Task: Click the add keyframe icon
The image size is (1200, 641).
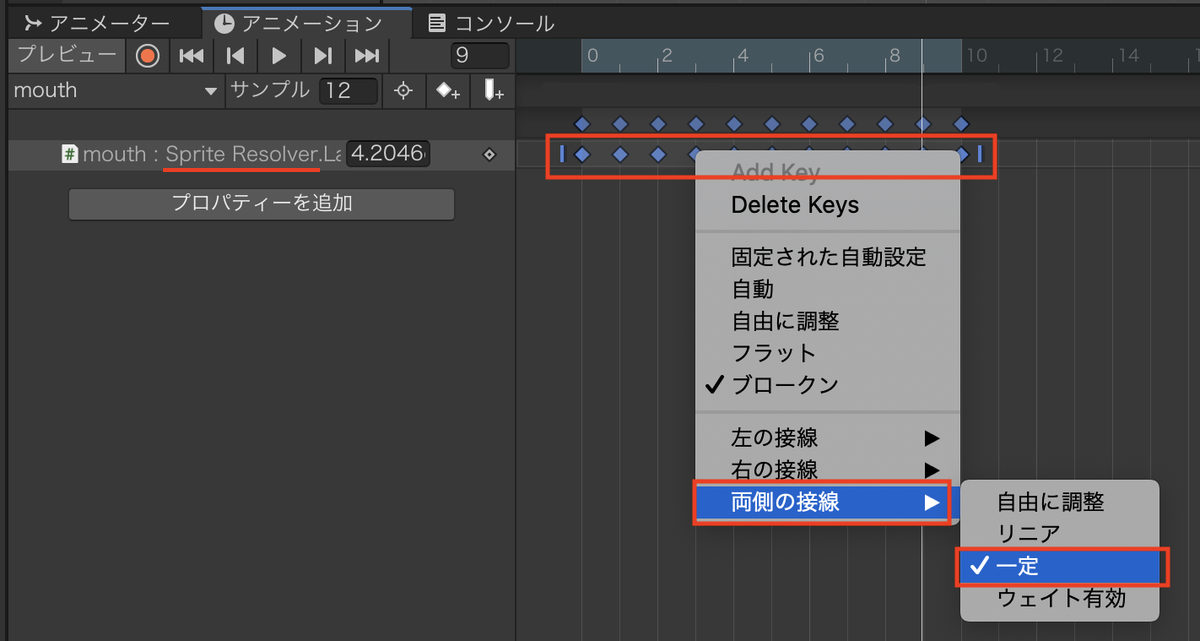Action: point(447,91)
